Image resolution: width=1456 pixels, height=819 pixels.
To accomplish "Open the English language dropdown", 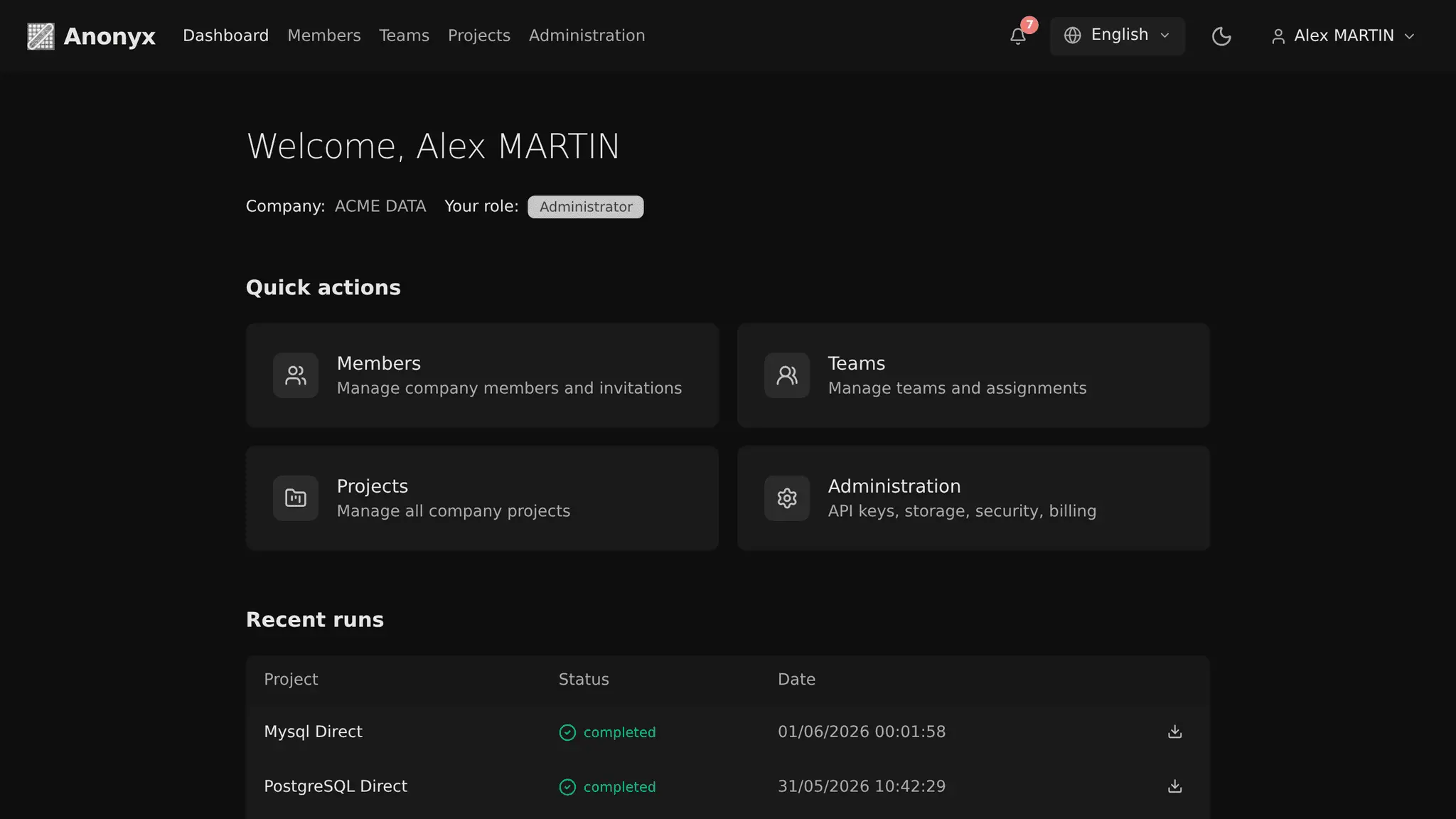I will (x=1117, y=36).
